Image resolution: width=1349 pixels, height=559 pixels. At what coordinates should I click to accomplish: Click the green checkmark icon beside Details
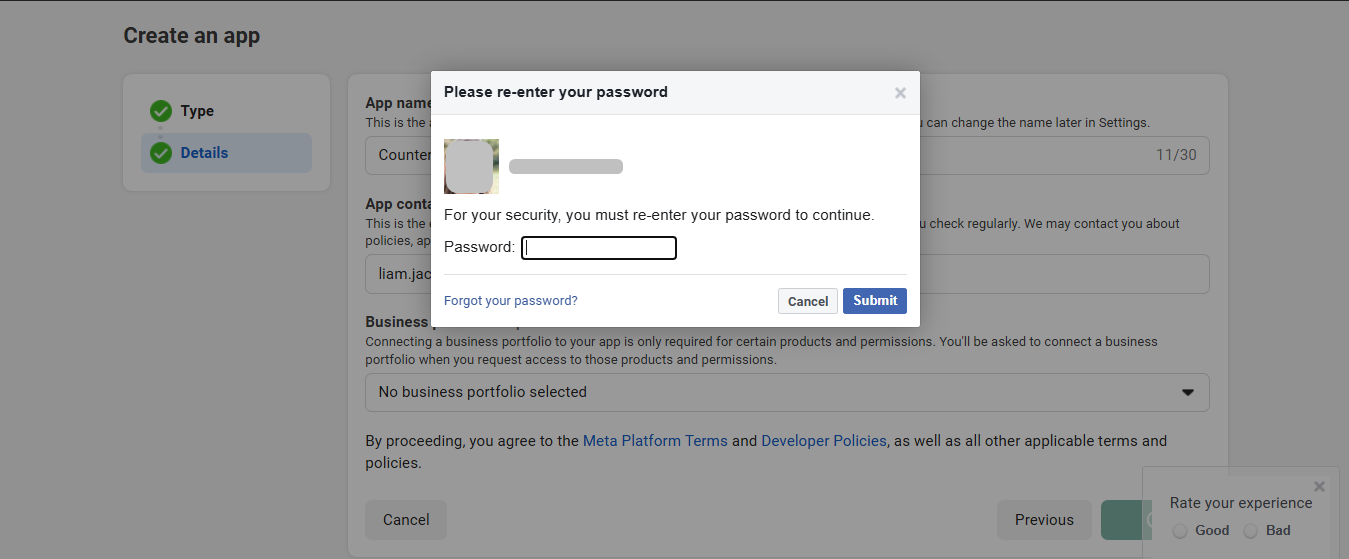161,153
